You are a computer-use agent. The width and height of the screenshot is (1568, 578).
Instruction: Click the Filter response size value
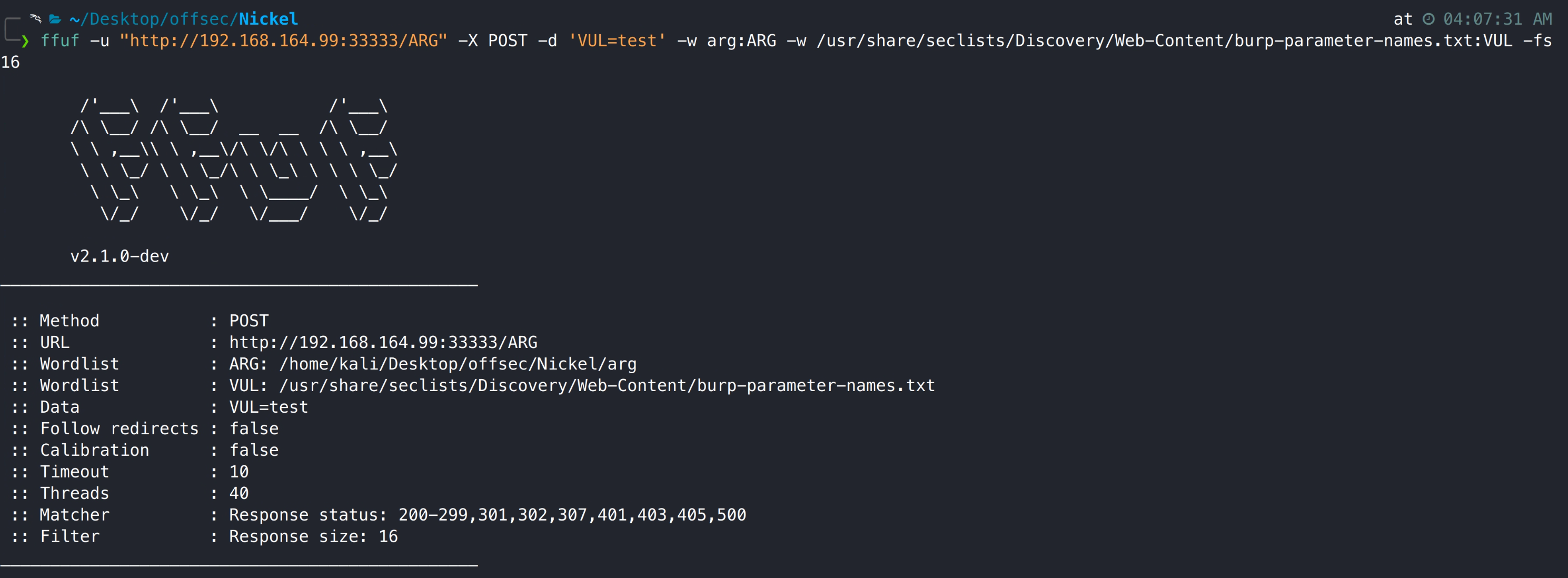[313, 536]
